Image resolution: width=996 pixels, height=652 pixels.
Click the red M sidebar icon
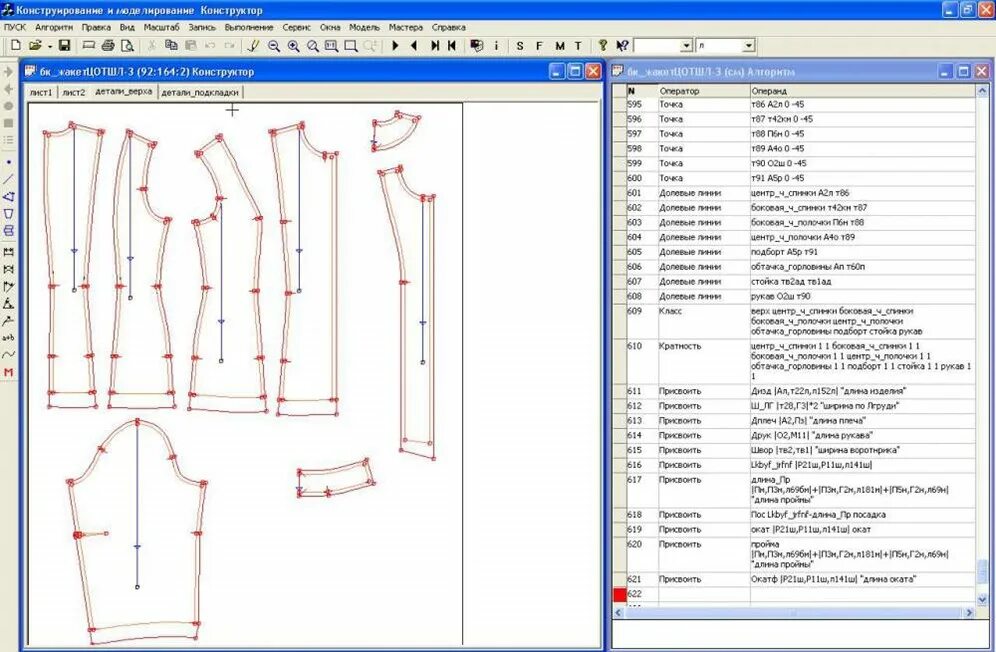click(9, 372)
